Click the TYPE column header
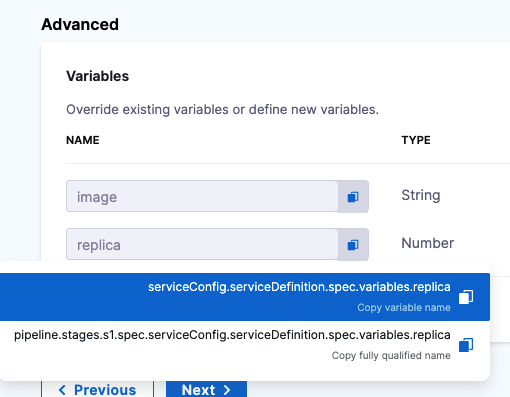Viewport: 510px width, 397px height. 416,140
